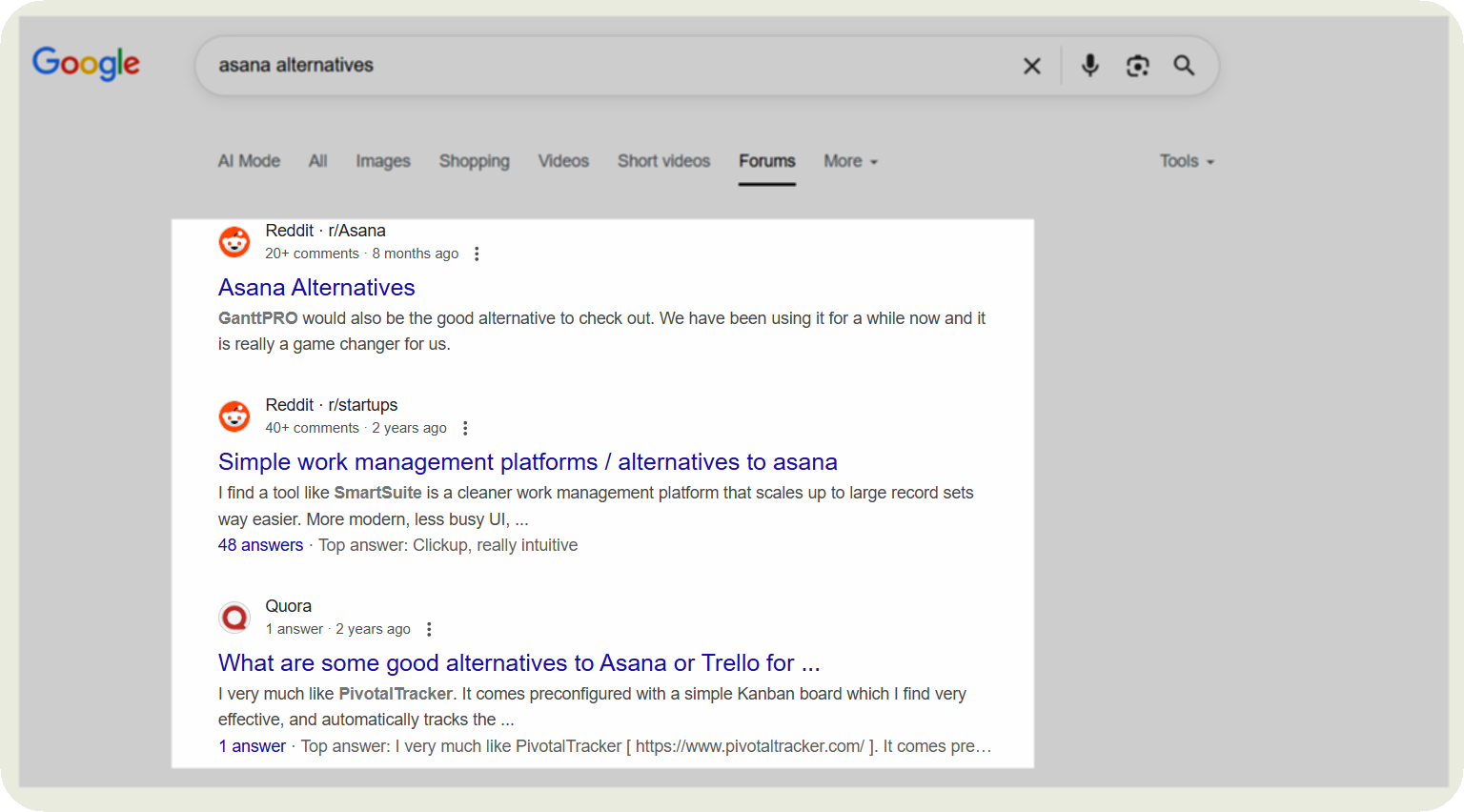Clear the search query with X
Viewport: 1464px width, 812px height.
pos(1031,66)
